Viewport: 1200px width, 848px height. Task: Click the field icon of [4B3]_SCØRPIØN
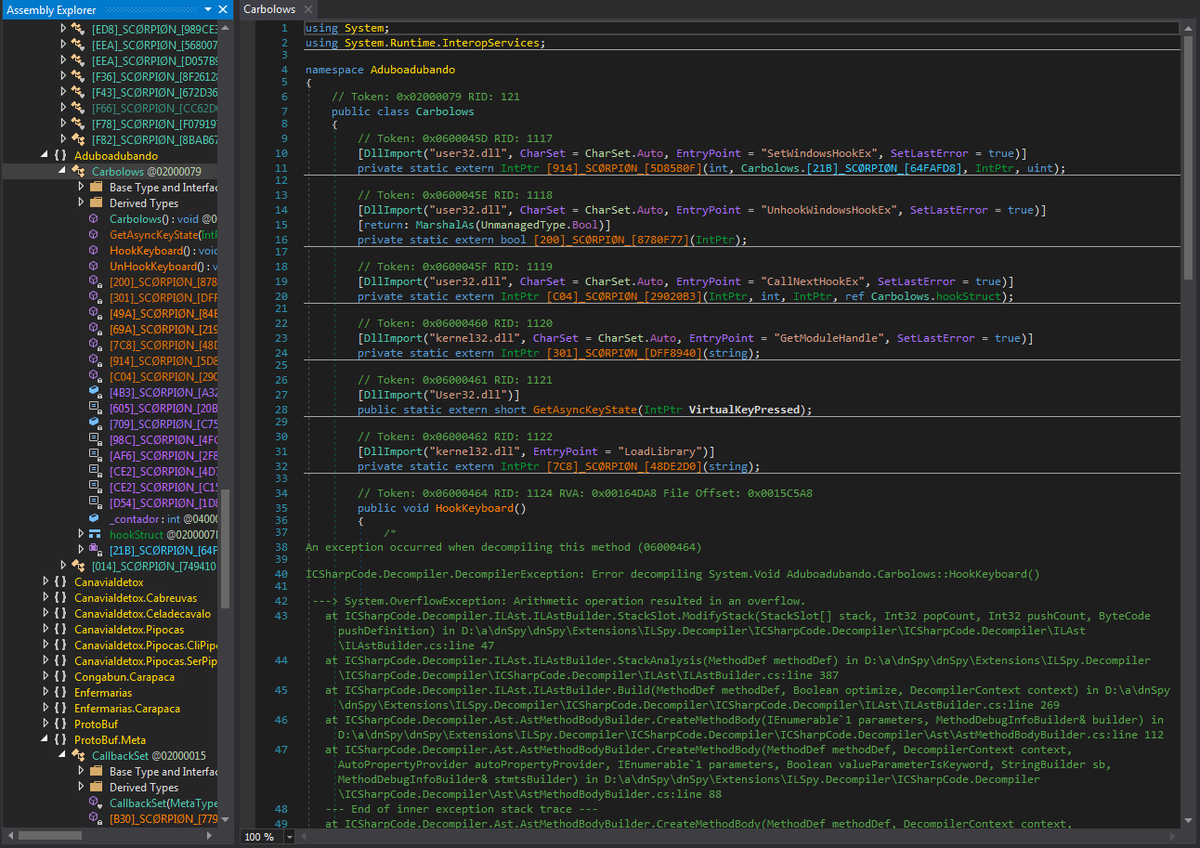tap(95, 393)
